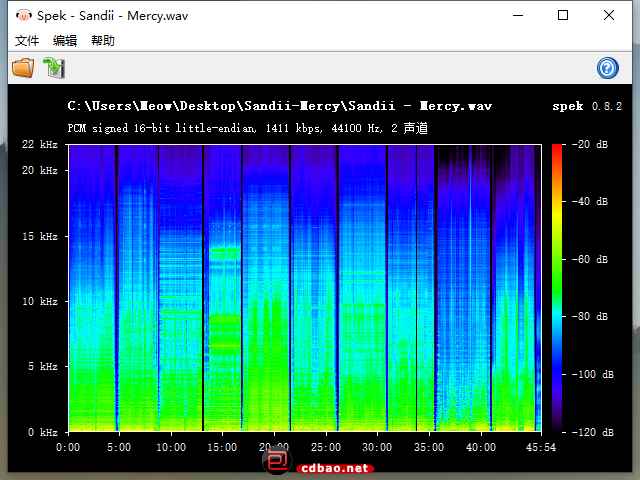Click the window title Spek - Sandii - Mercy.wav
The width and height of the screenshot is (640, 480).
[113, 16]
